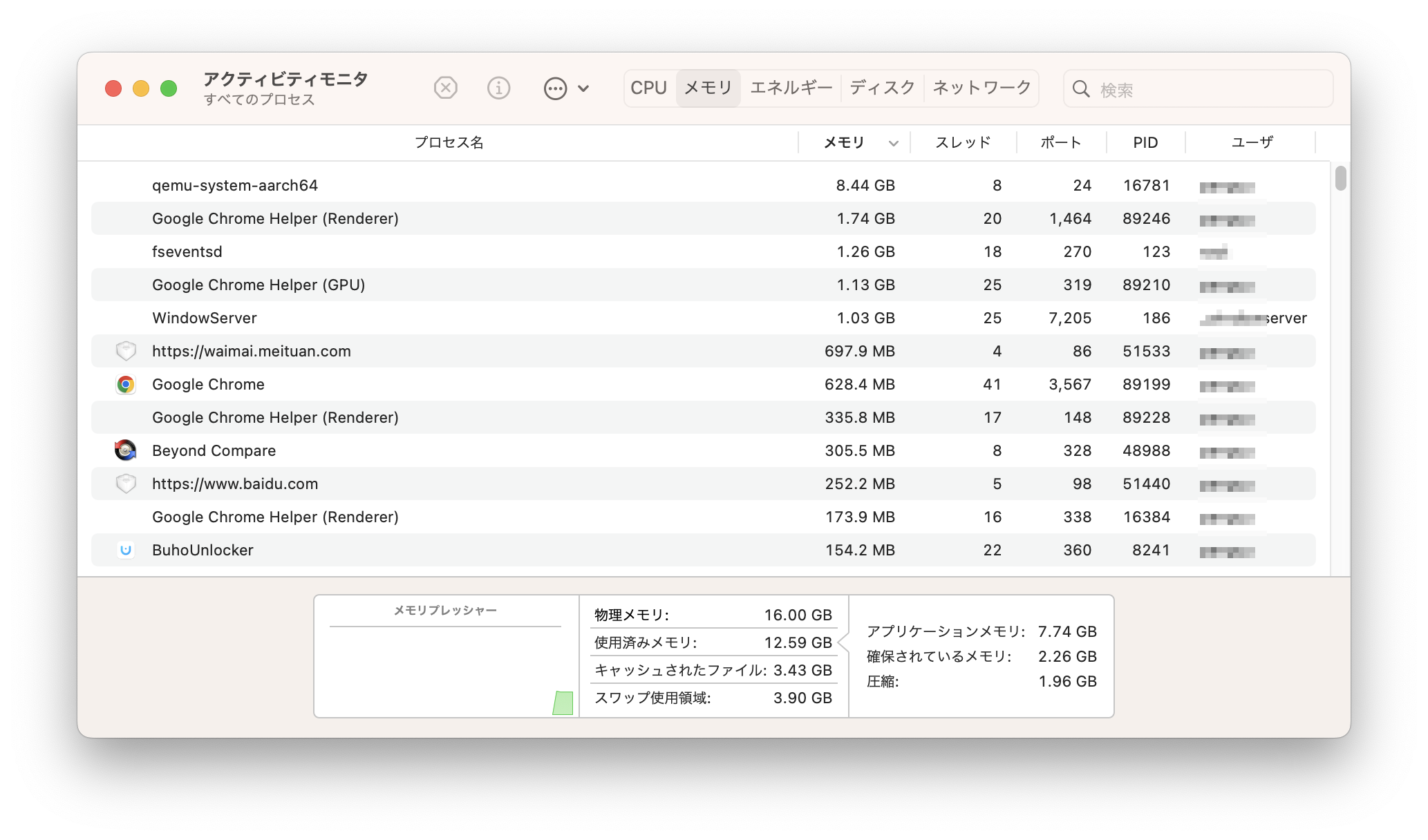Select the メモリ tab
1428x840 pixels.
pyautogui.click(x=708, y=88)
